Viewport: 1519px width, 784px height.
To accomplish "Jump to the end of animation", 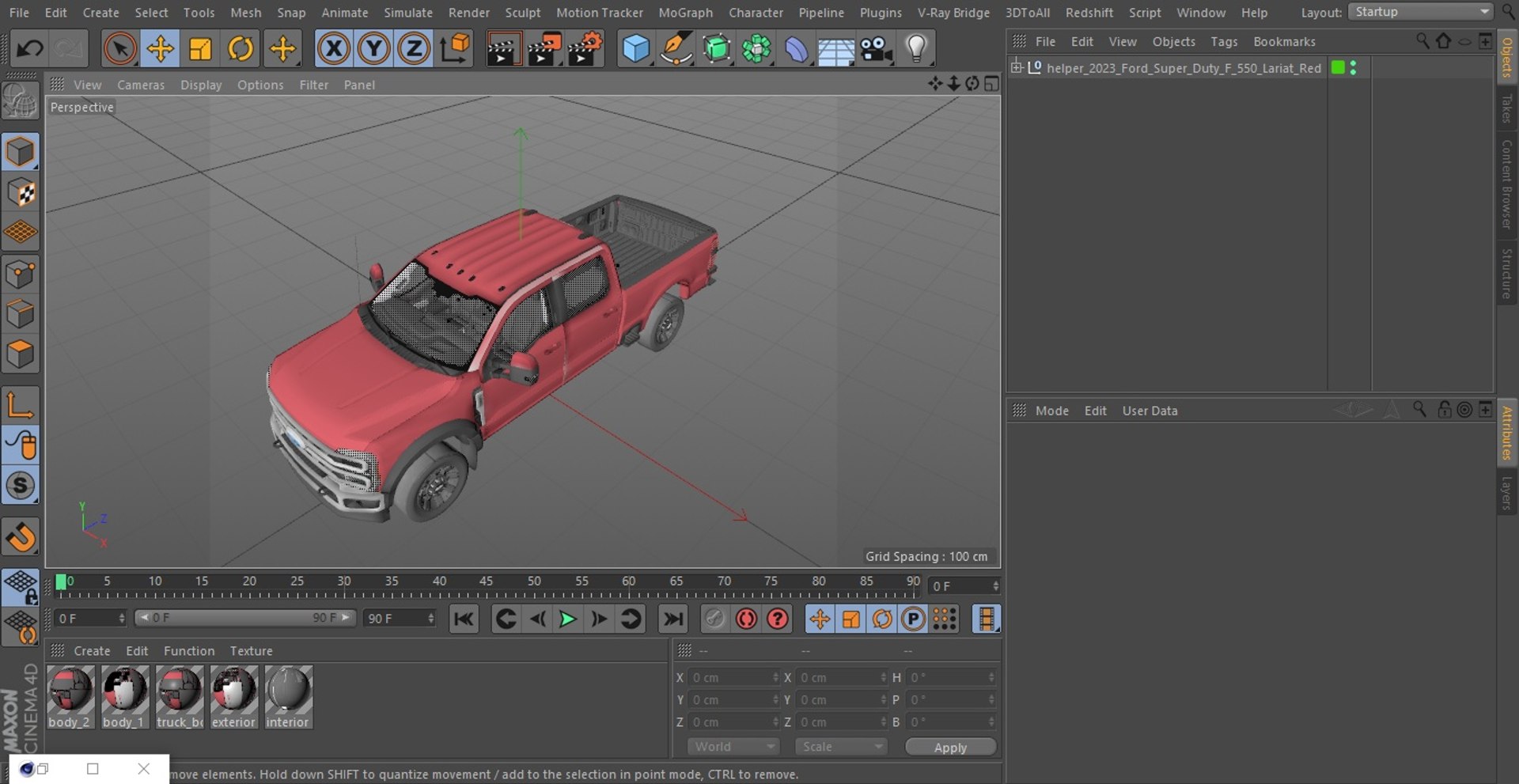I will (673, 619).
